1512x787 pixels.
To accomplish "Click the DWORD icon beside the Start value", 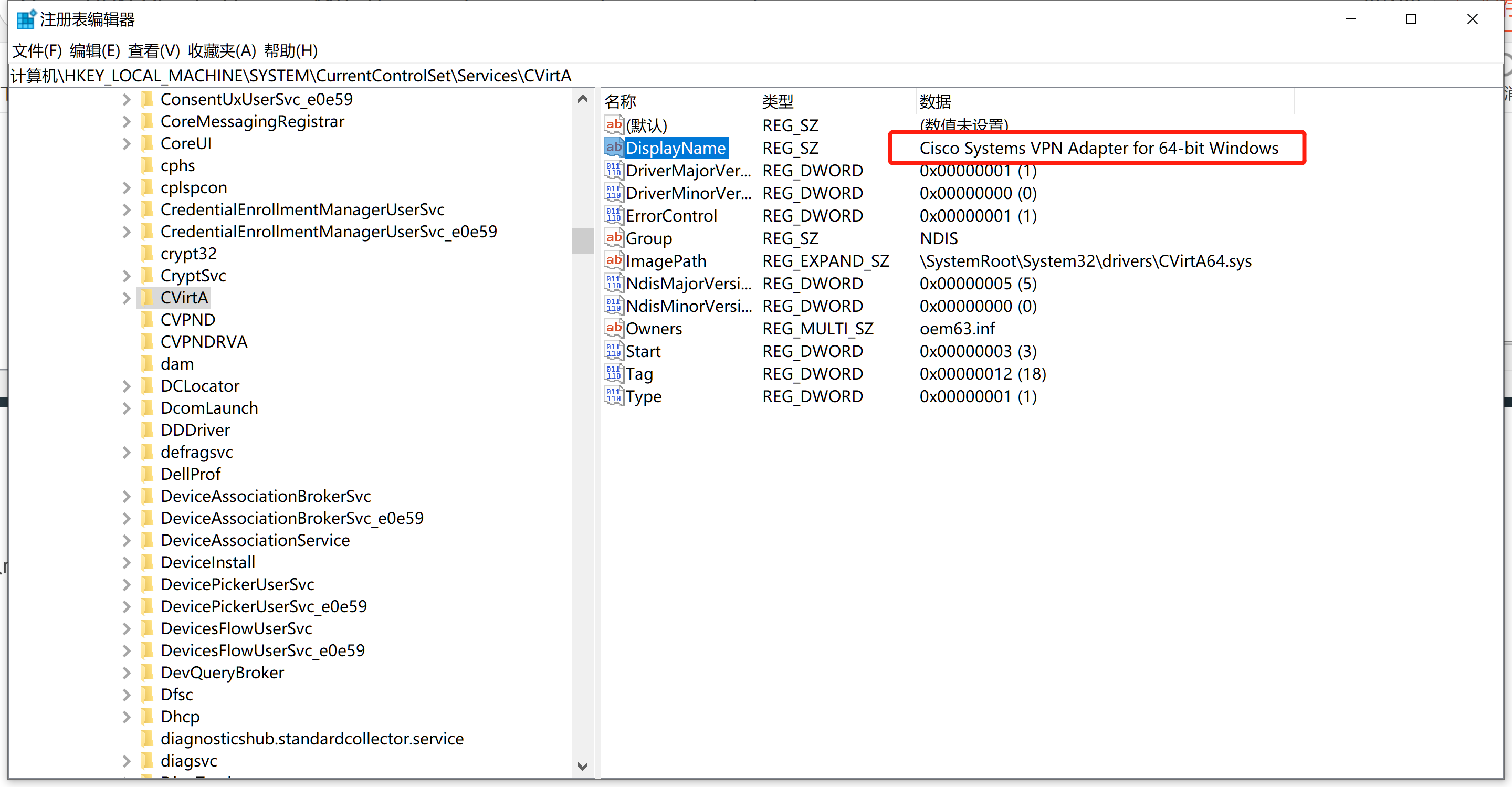I will point(613,350).
